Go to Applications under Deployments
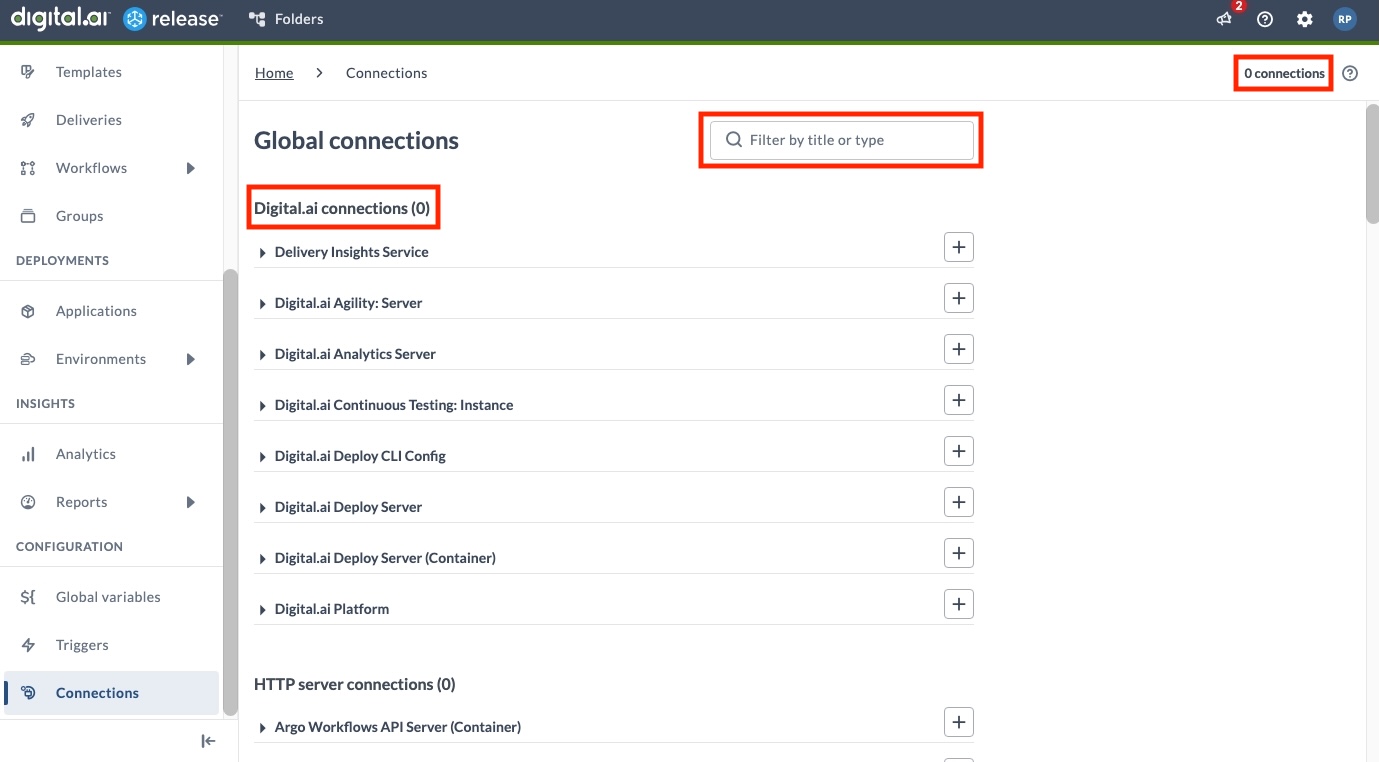 [x=96, y=310]
